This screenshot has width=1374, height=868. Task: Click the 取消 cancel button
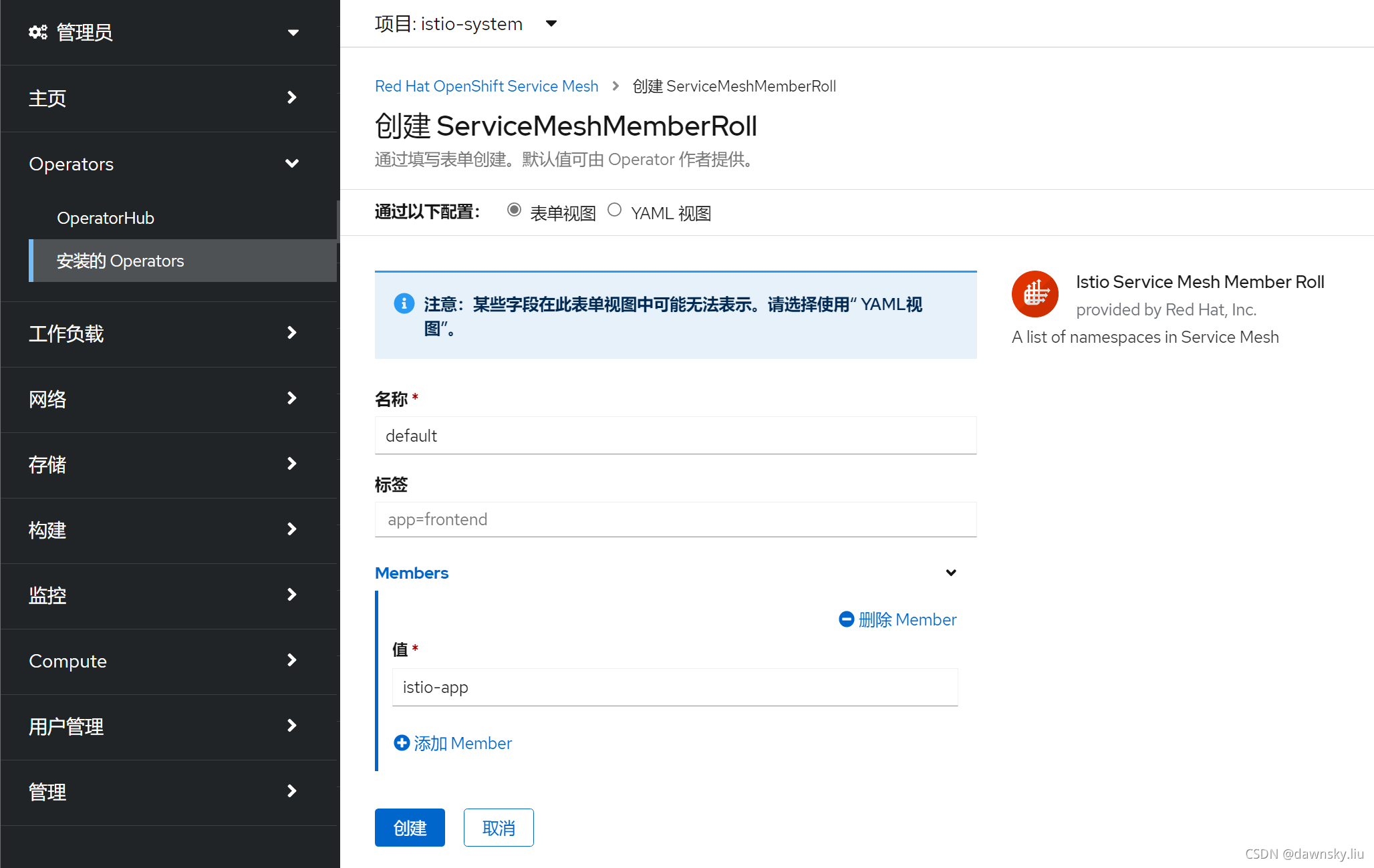pyautogui.click(x=499, y=828)
